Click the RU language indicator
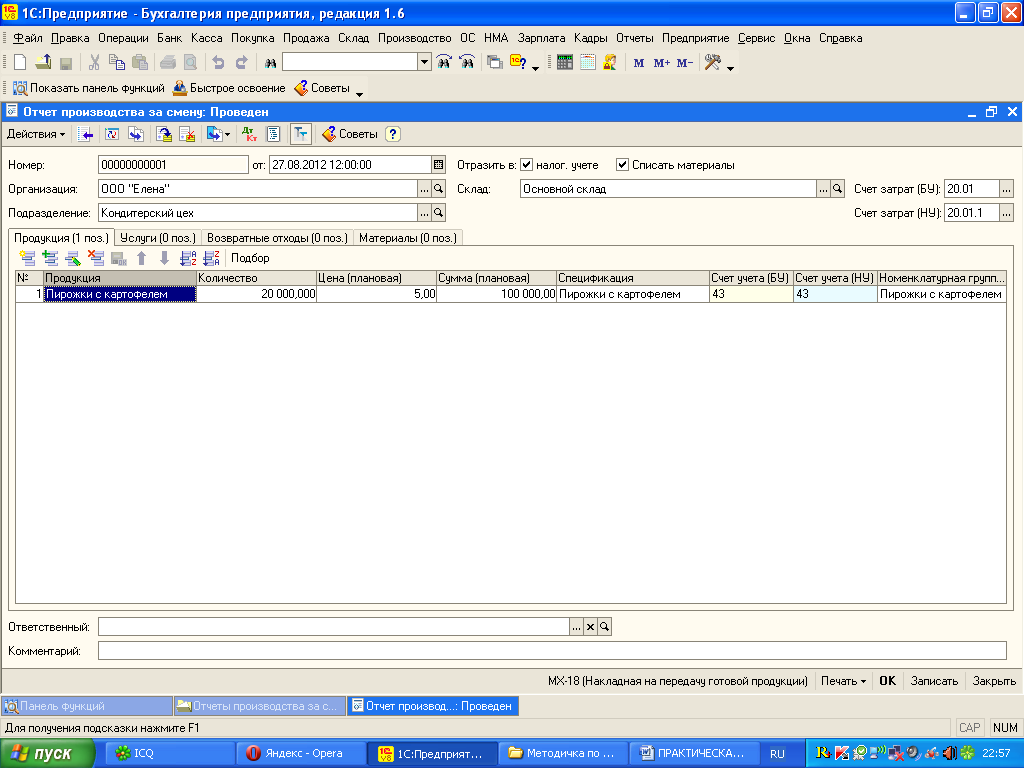 [777, 754]
